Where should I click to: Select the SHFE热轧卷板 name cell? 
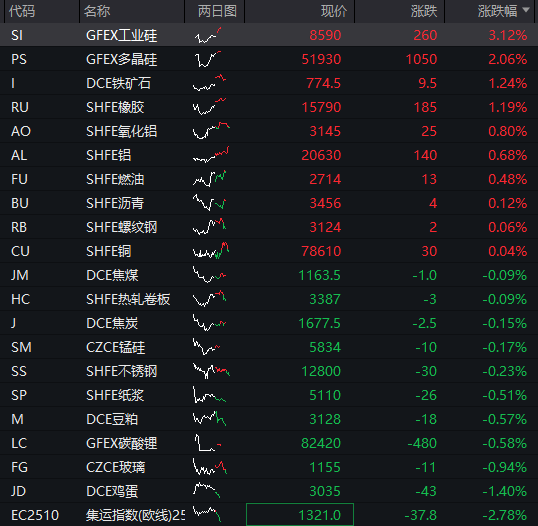(x=128, y=300)
